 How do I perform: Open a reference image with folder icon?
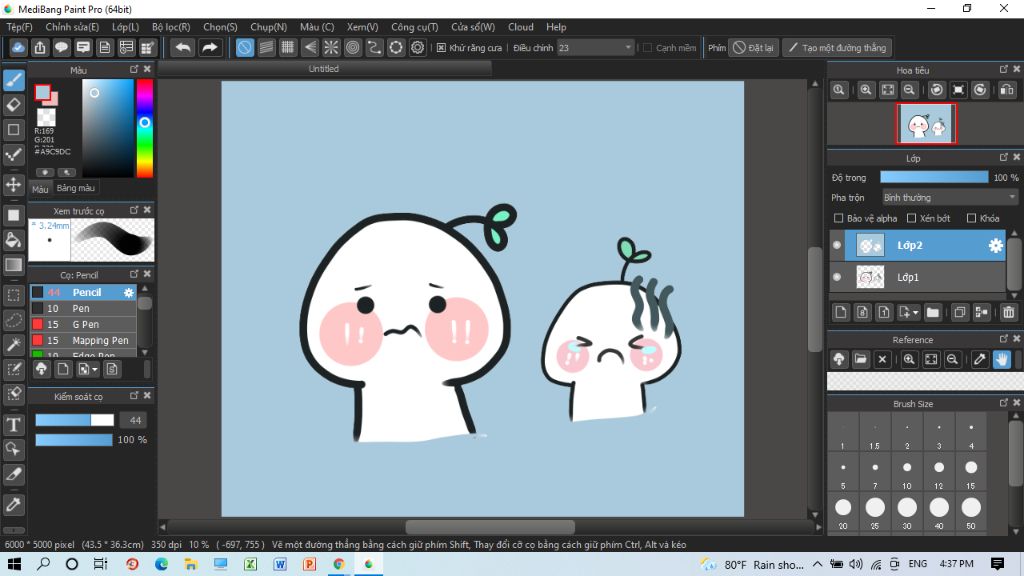point(861,359)
